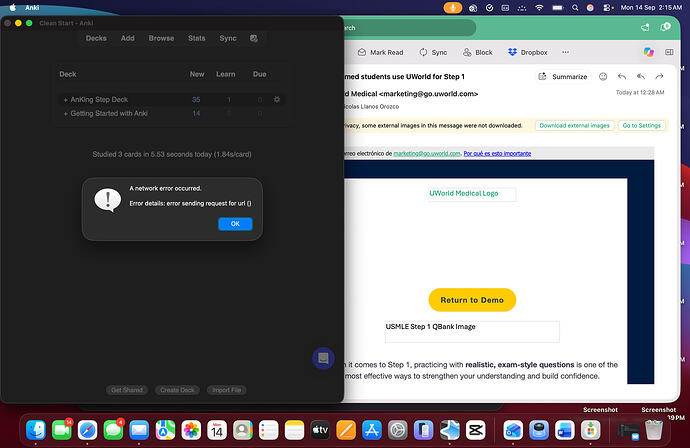The height and width of the screenshot is (448, 690).
Task: Click the megaphone icon in Outlook title bar
Action: pos(645,28)
